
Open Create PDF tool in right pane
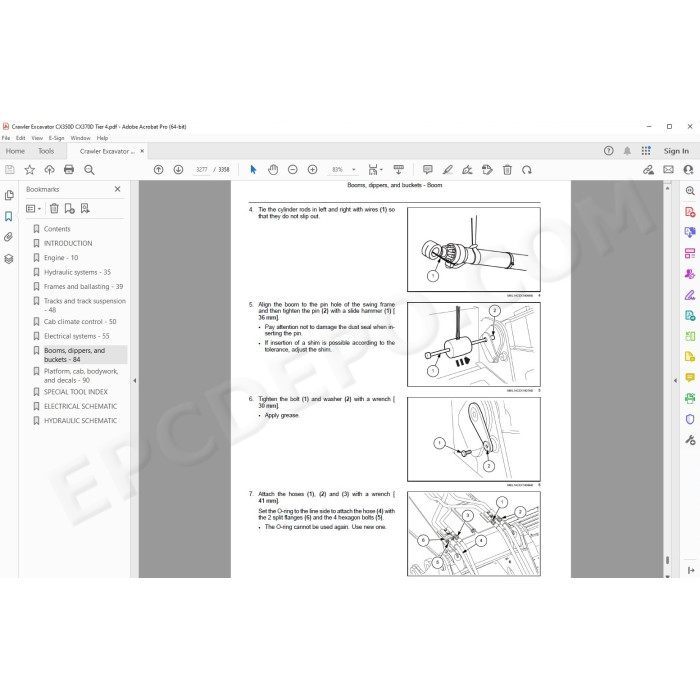(x=690, y=212)
